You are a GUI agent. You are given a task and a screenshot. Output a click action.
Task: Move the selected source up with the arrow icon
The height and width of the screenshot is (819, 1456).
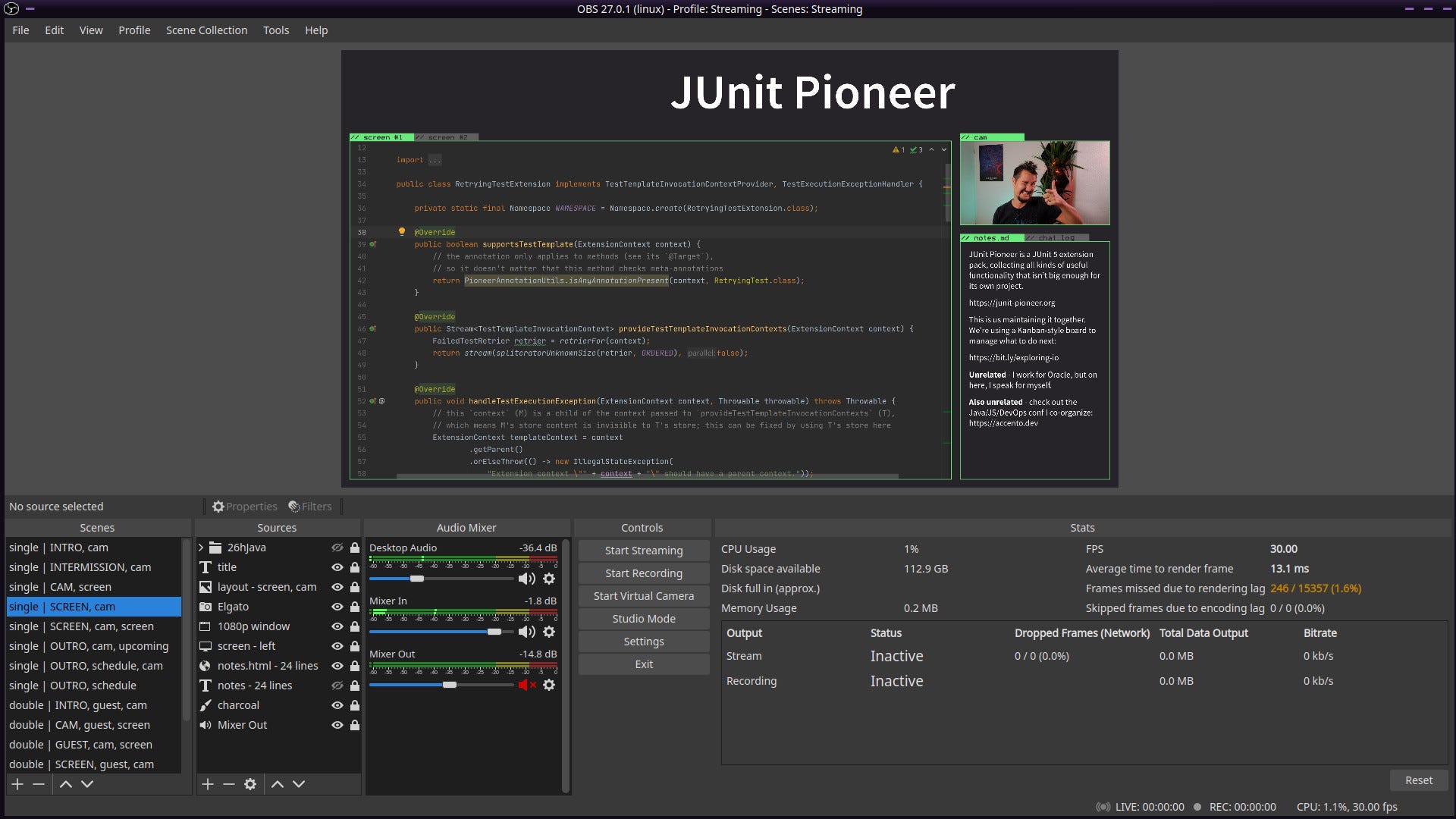click(x=277, y=784)
